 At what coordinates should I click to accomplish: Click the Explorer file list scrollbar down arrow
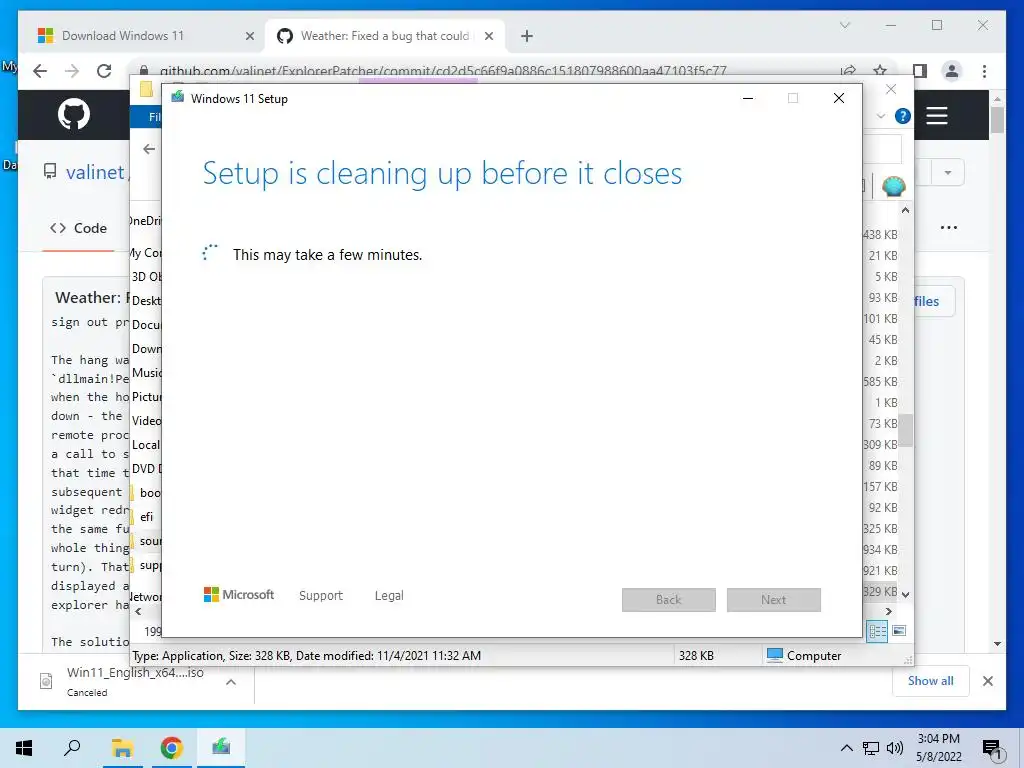point(905,594)
